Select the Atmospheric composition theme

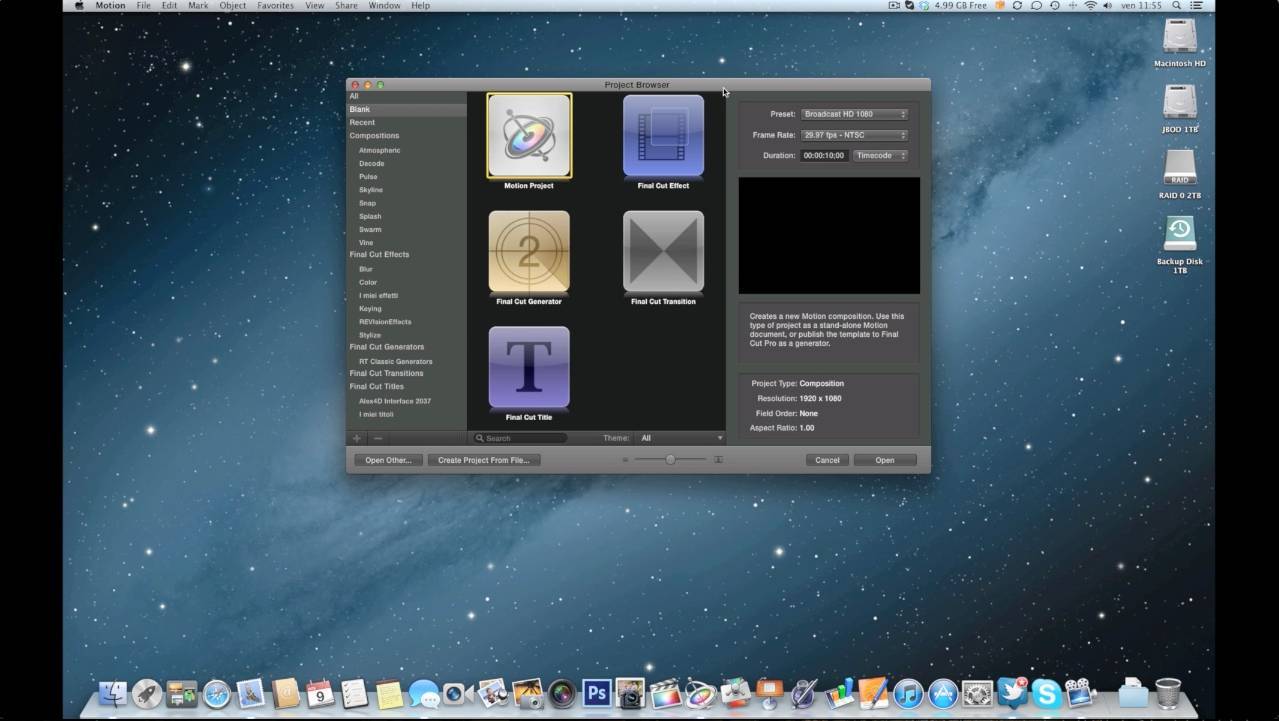tap(379, 150)
